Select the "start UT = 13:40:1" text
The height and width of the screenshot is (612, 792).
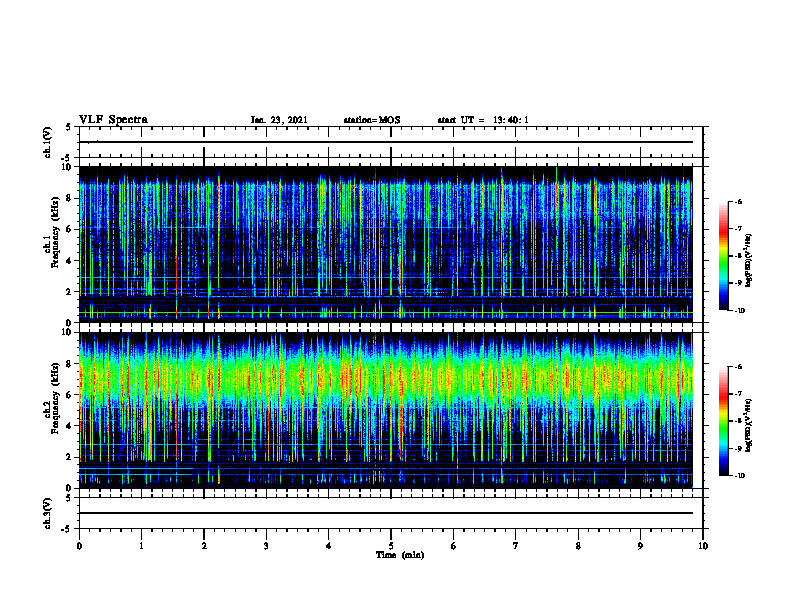[483, 120]
